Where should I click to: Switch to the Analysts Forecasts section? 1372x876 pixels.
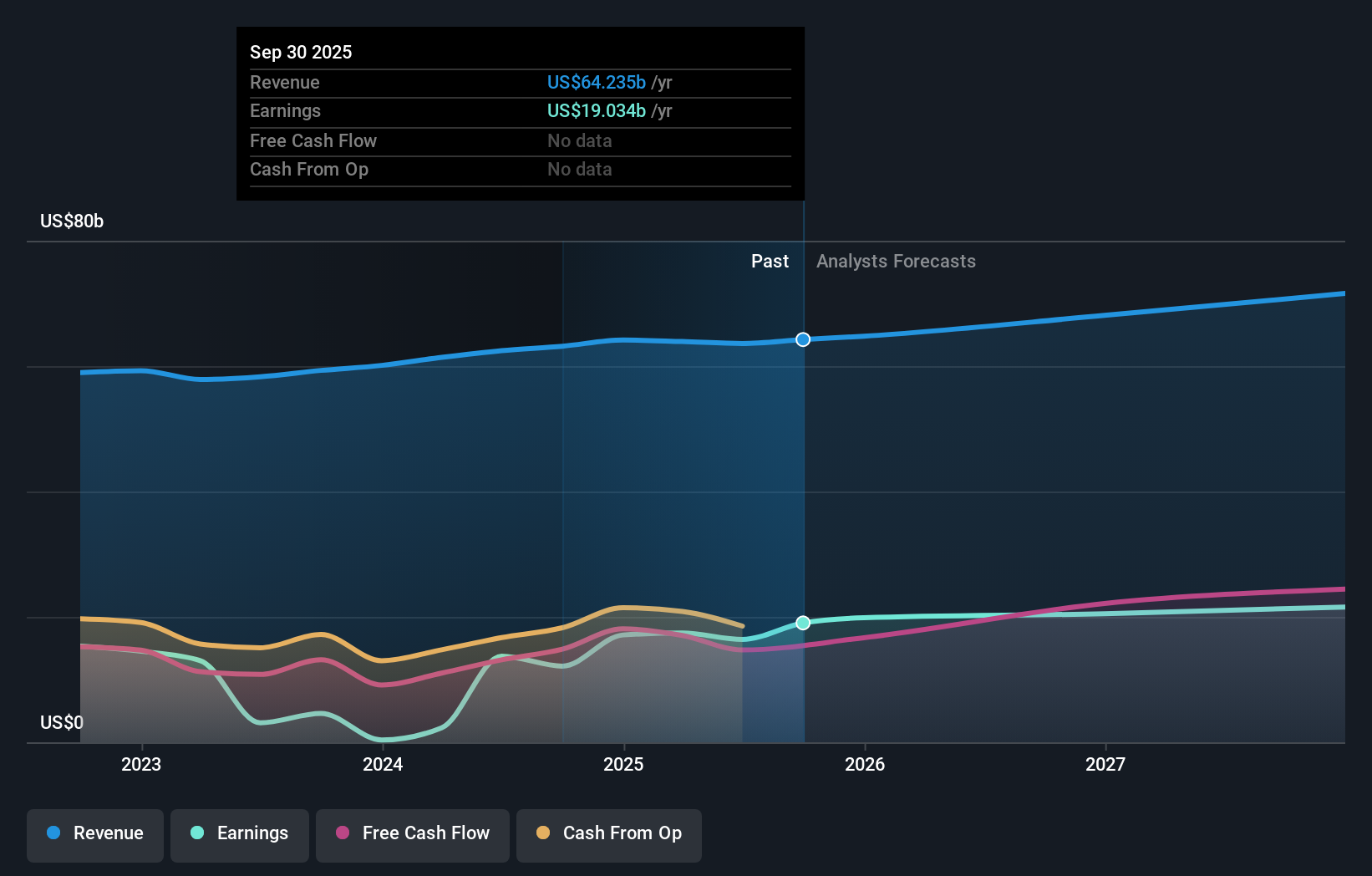(895, 261)
